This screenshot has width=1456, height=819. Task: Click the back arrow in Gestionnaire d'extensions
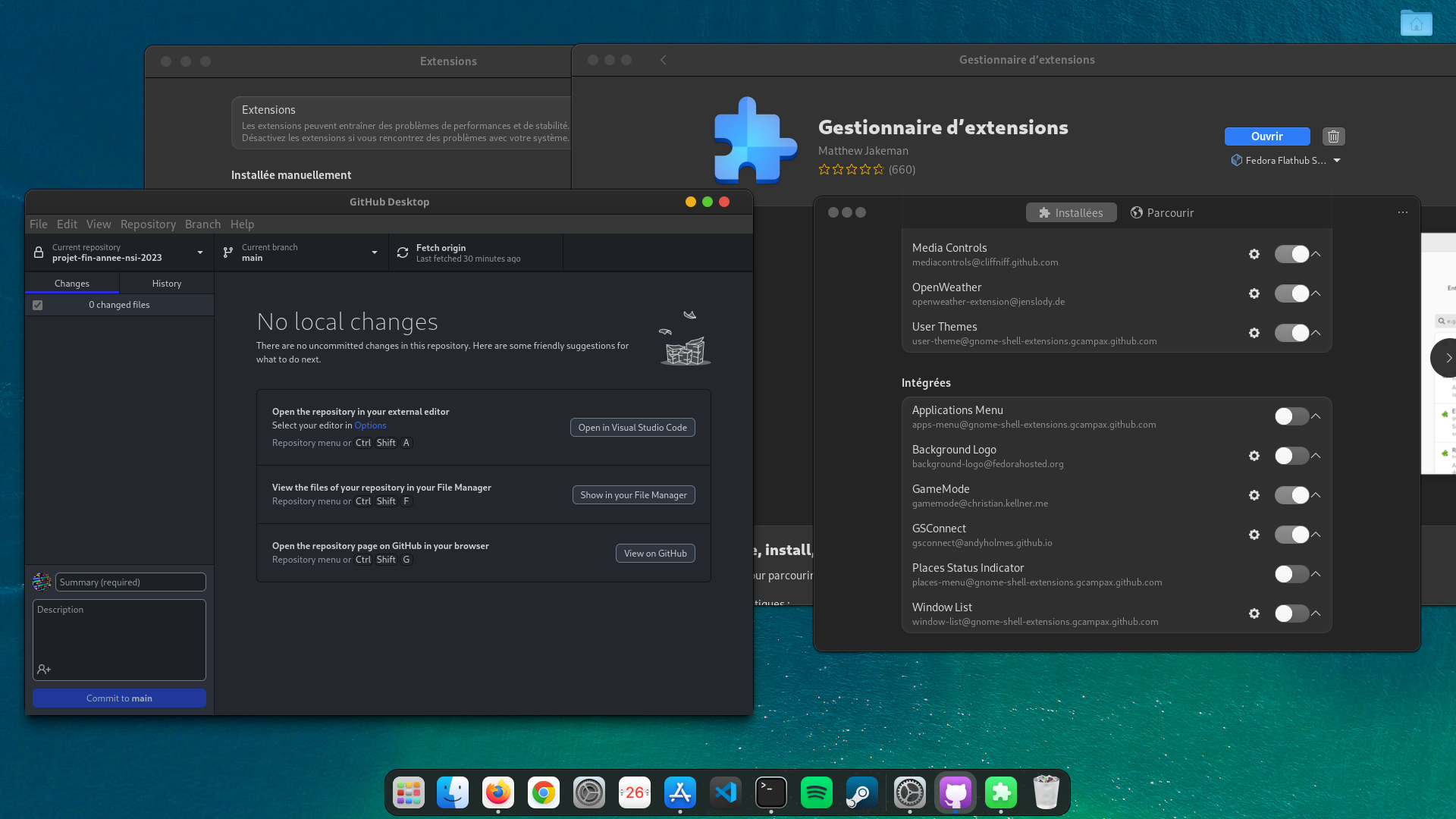pyautogui.click(x=663, y=60)
